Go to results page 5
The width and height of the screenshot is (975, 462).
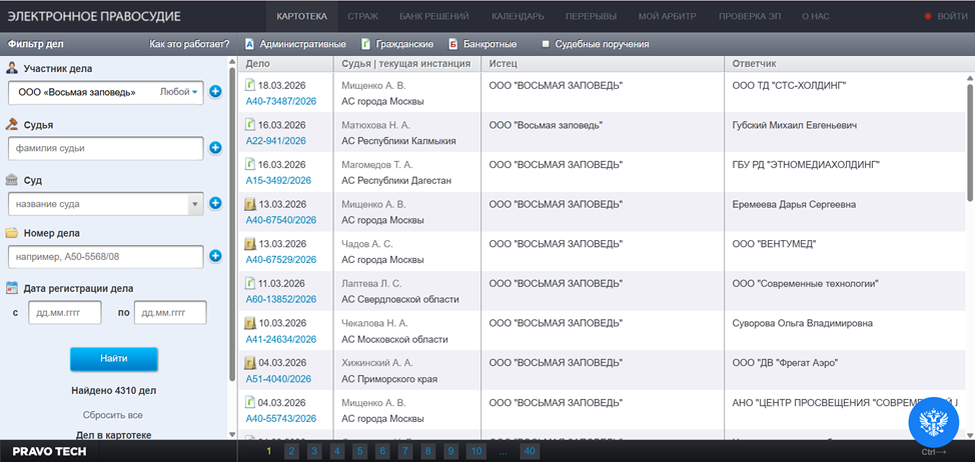pyautogui.click(x=359, y=451)
